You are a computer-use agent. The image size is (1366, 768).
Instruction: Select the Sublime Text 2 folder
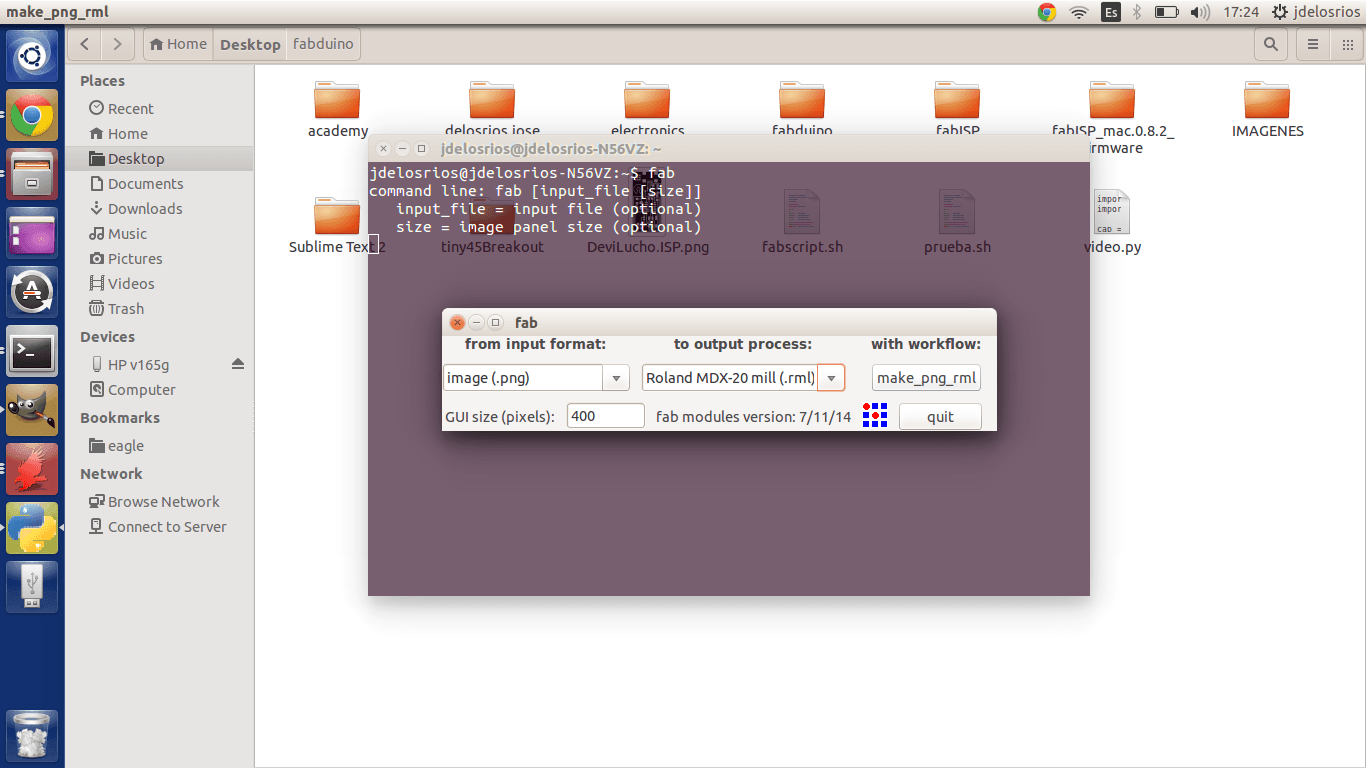coord(337,225)
